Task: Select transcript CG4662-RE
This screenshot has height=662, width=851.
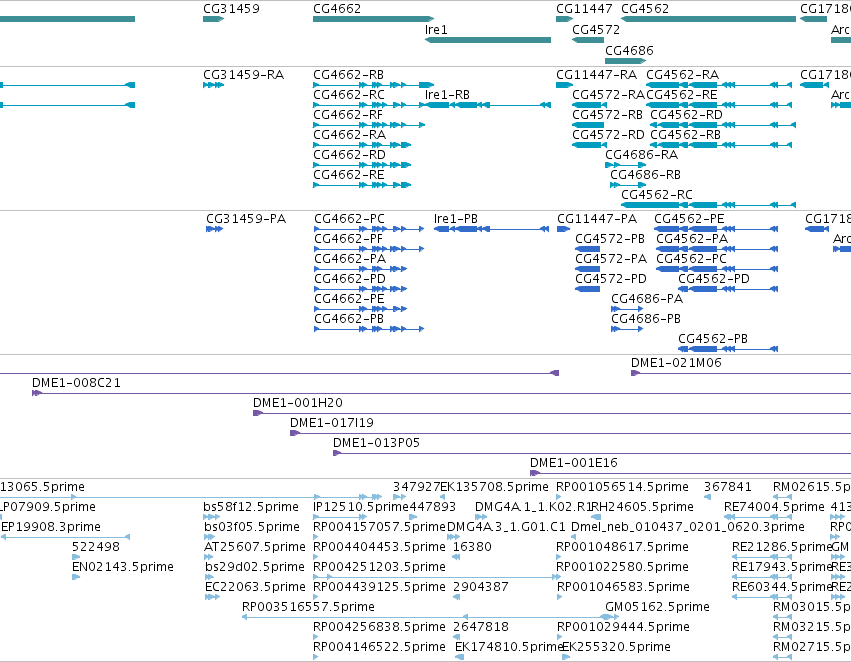Action: (x=348, y=175)
